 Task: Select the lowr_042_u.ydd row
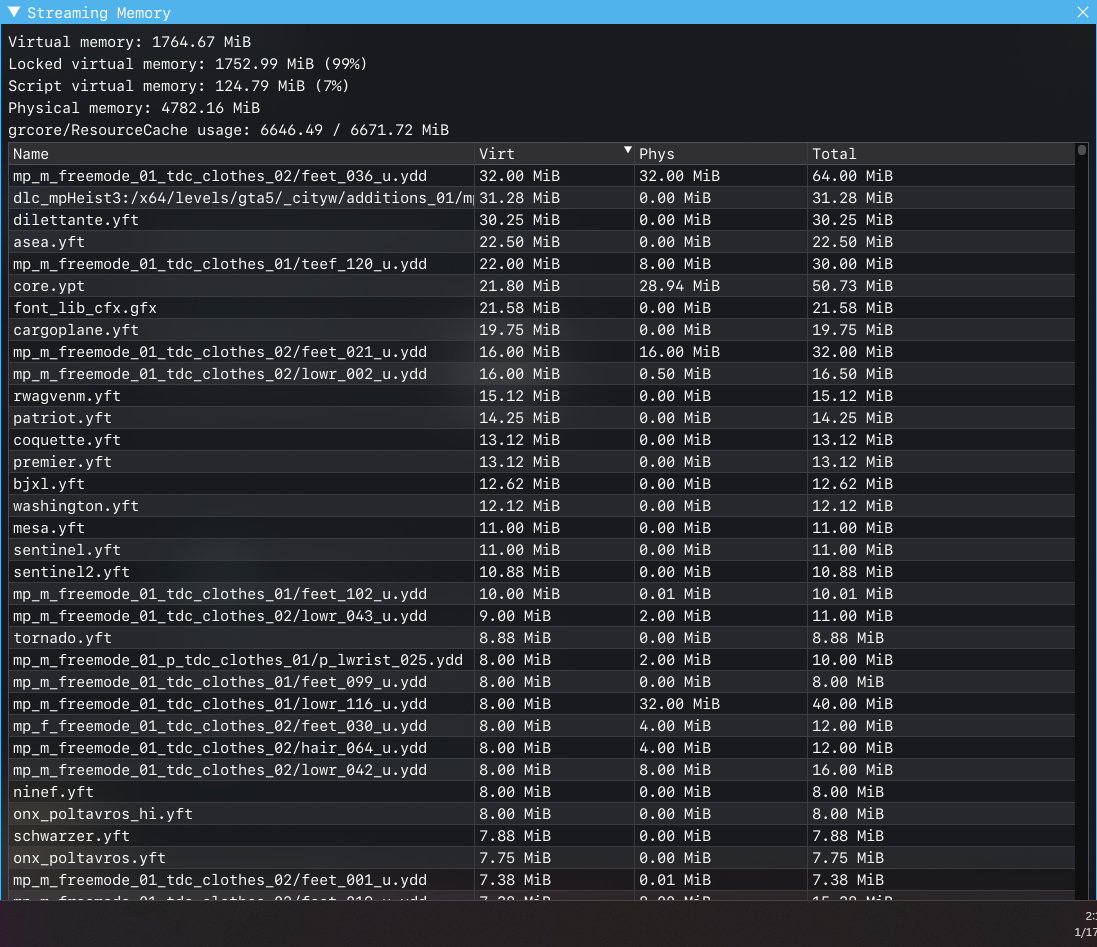(542, 770)
